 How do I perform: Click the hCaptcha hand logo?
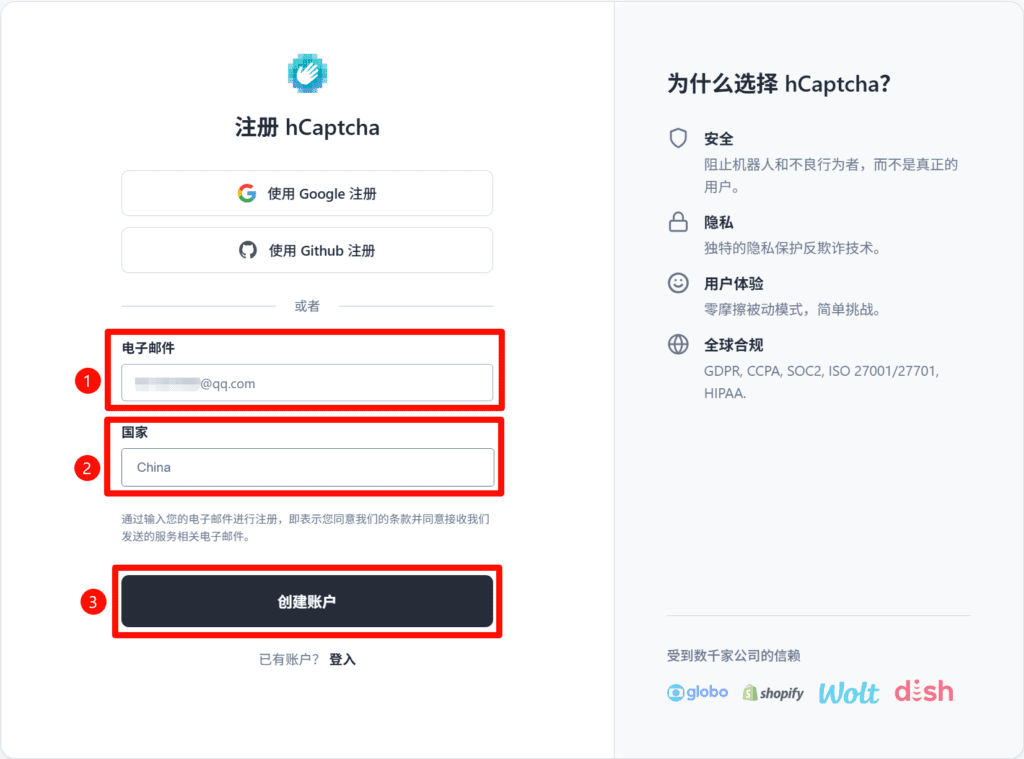(x=307, y=73)
